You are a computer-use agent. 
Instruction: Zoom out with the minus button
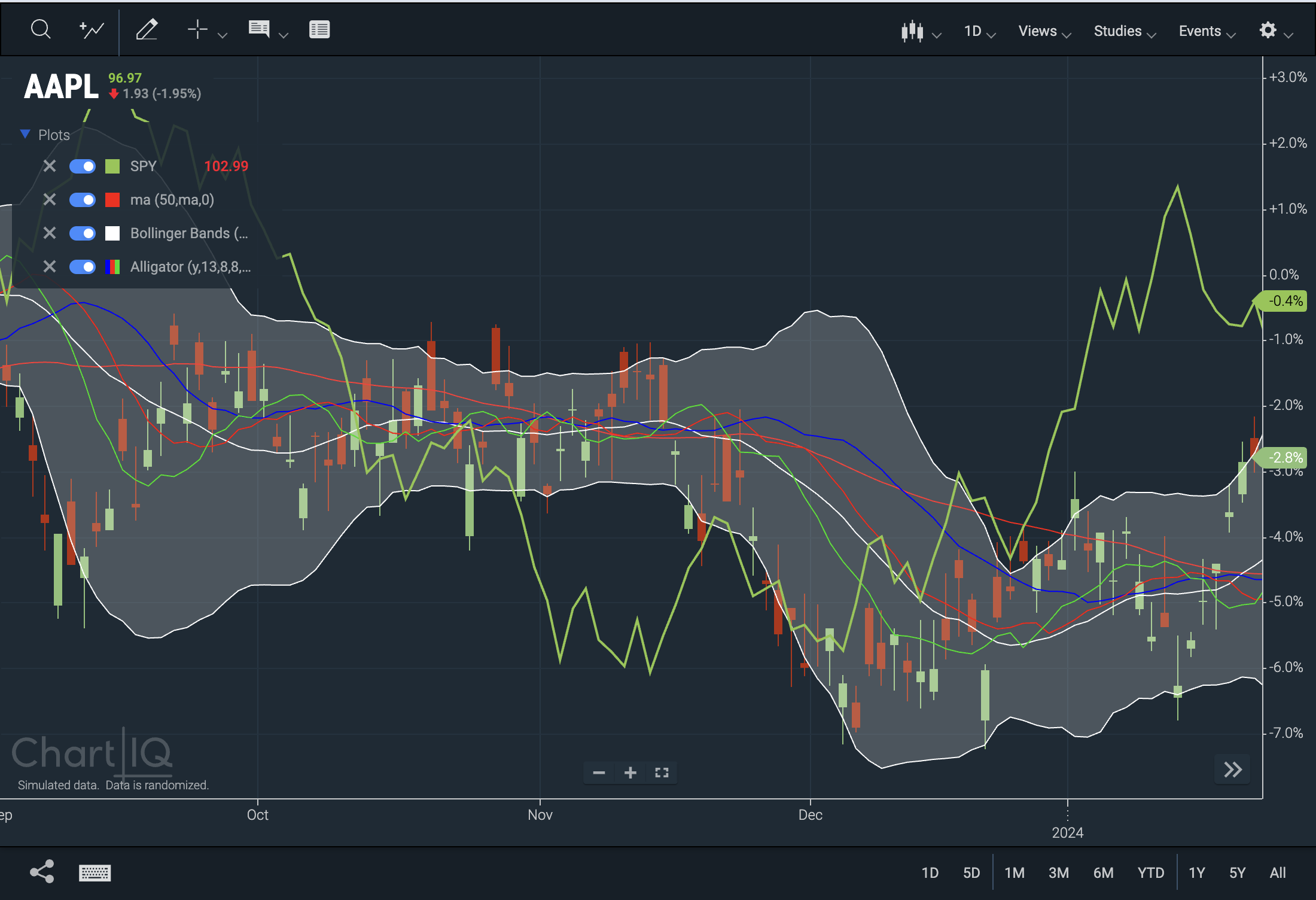[599, 773]
